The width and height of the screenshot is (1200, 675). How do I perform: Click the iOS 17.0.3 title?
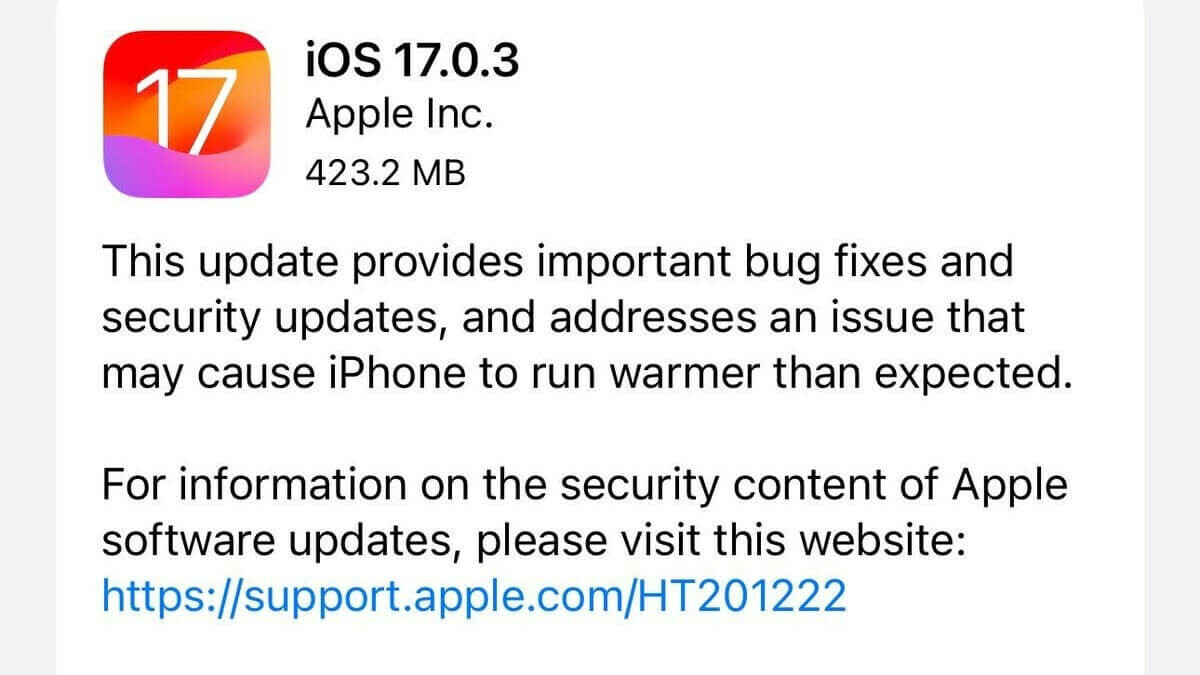[x=412, y=62]
